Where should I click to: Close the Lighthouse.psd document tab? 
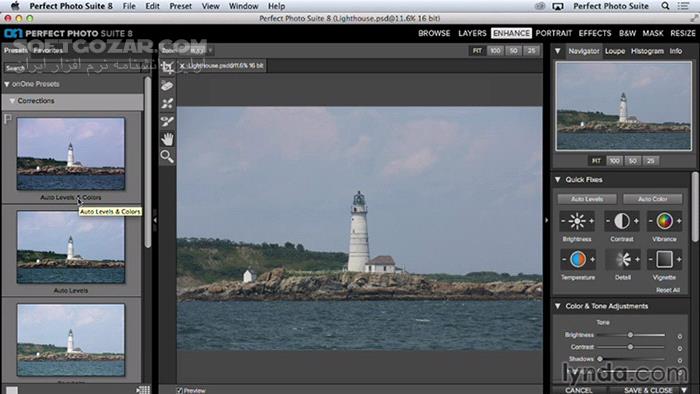click(x=182, y=66)
